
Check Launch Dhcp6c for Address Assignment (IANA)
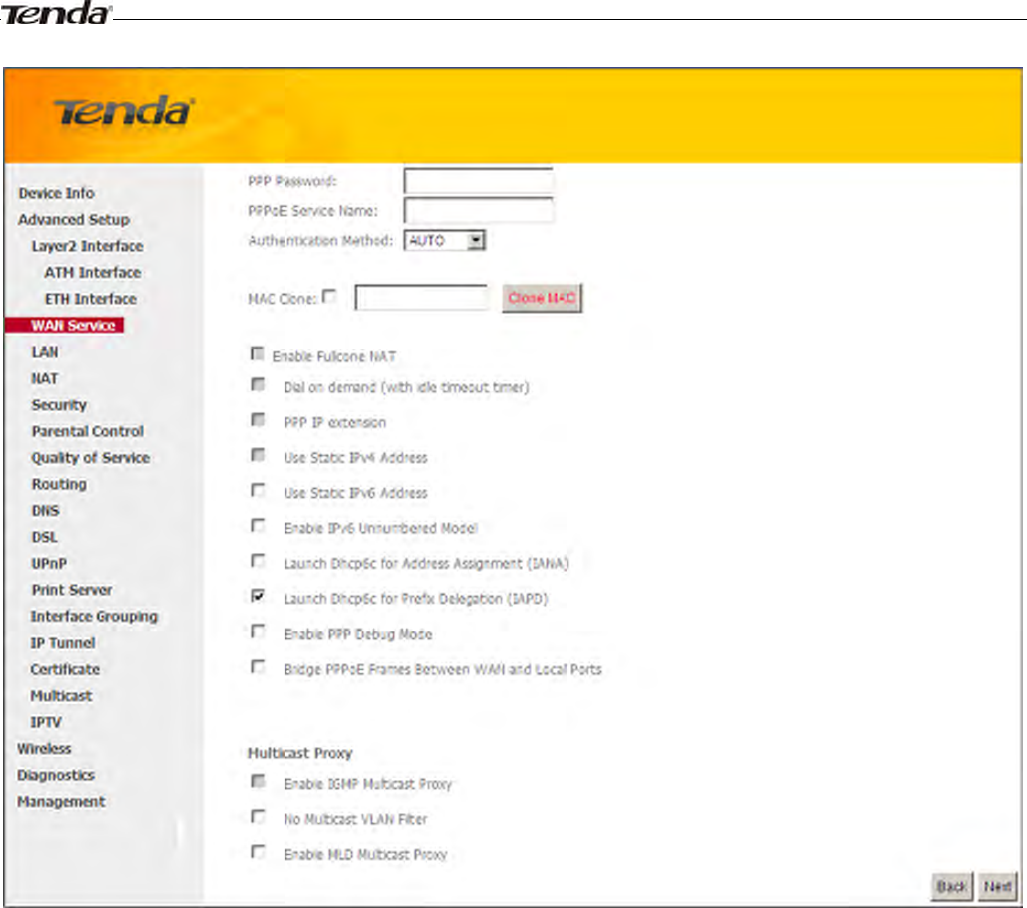click(x=258, y=561)
